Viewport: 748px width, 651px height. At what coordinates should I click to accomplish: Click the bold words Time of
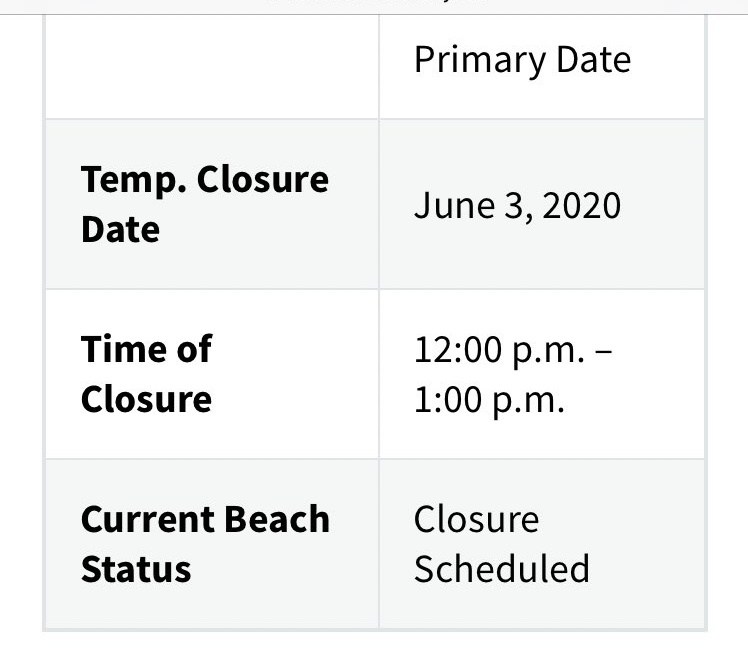146,350
